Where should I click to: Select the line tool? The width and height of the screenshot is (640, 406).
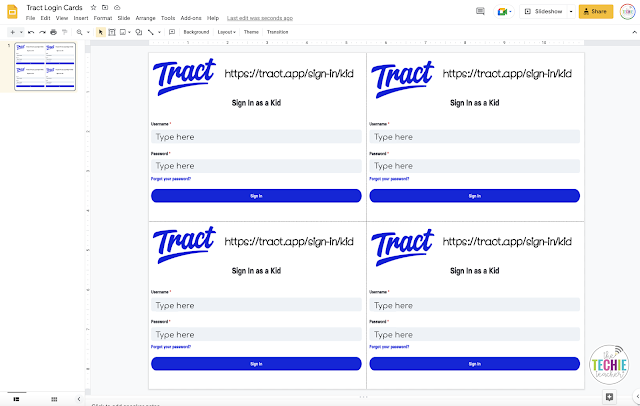tap(151, 32)
